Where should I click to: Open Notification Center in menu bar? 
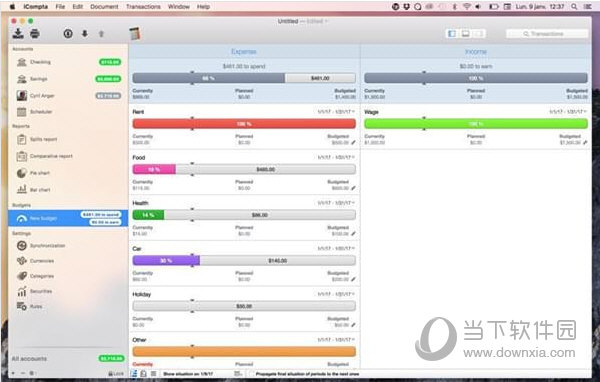588,7
